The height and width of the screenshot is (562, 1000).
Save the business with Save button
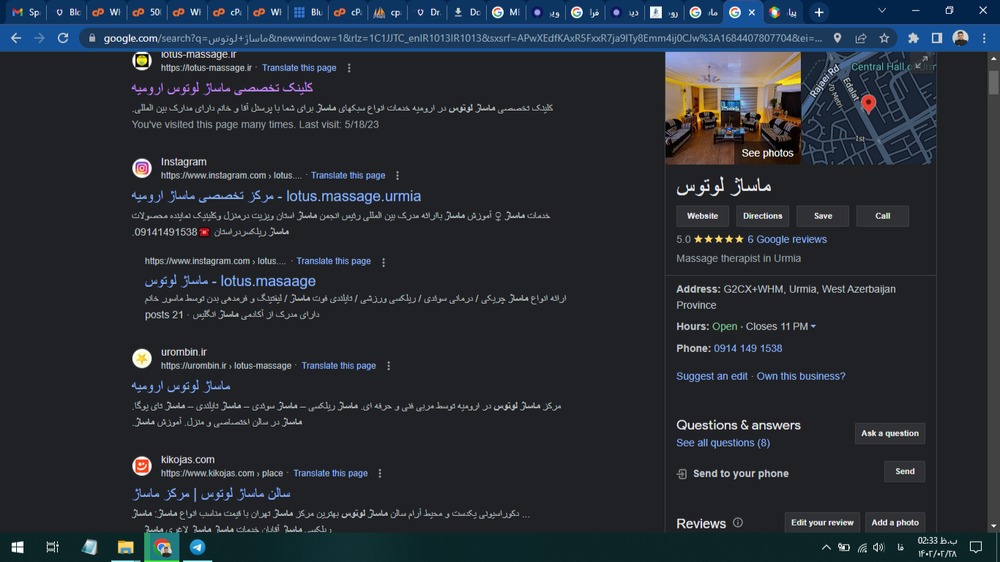pos(823,216)
